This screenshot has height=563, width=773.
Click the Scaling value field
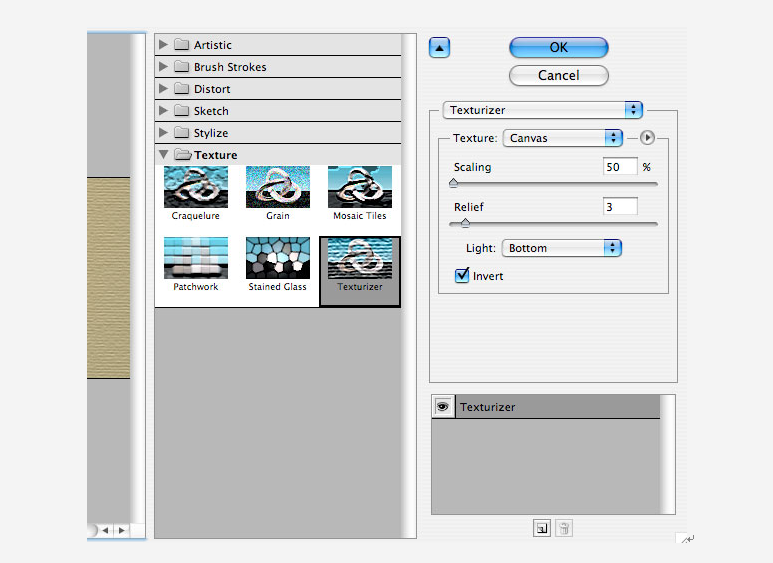click(x=620, y=167)
